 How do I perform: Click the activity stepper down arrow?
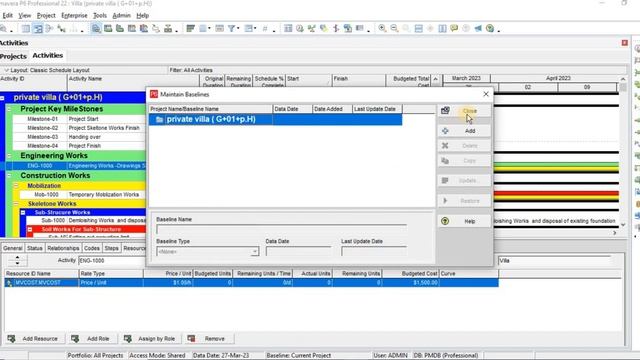coord(17,263)
